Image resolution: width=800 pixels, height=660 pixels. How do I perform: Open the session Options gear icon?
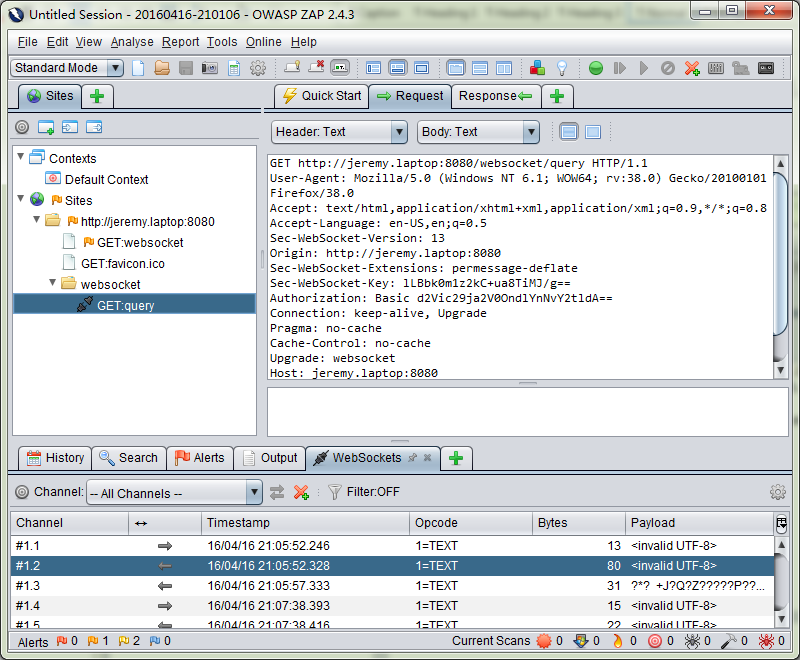257,68
